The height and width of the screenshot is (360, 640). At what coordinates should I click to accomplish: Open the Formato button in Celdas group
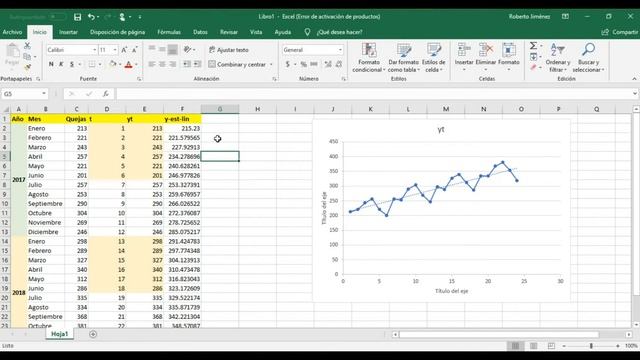click(509, 58)
